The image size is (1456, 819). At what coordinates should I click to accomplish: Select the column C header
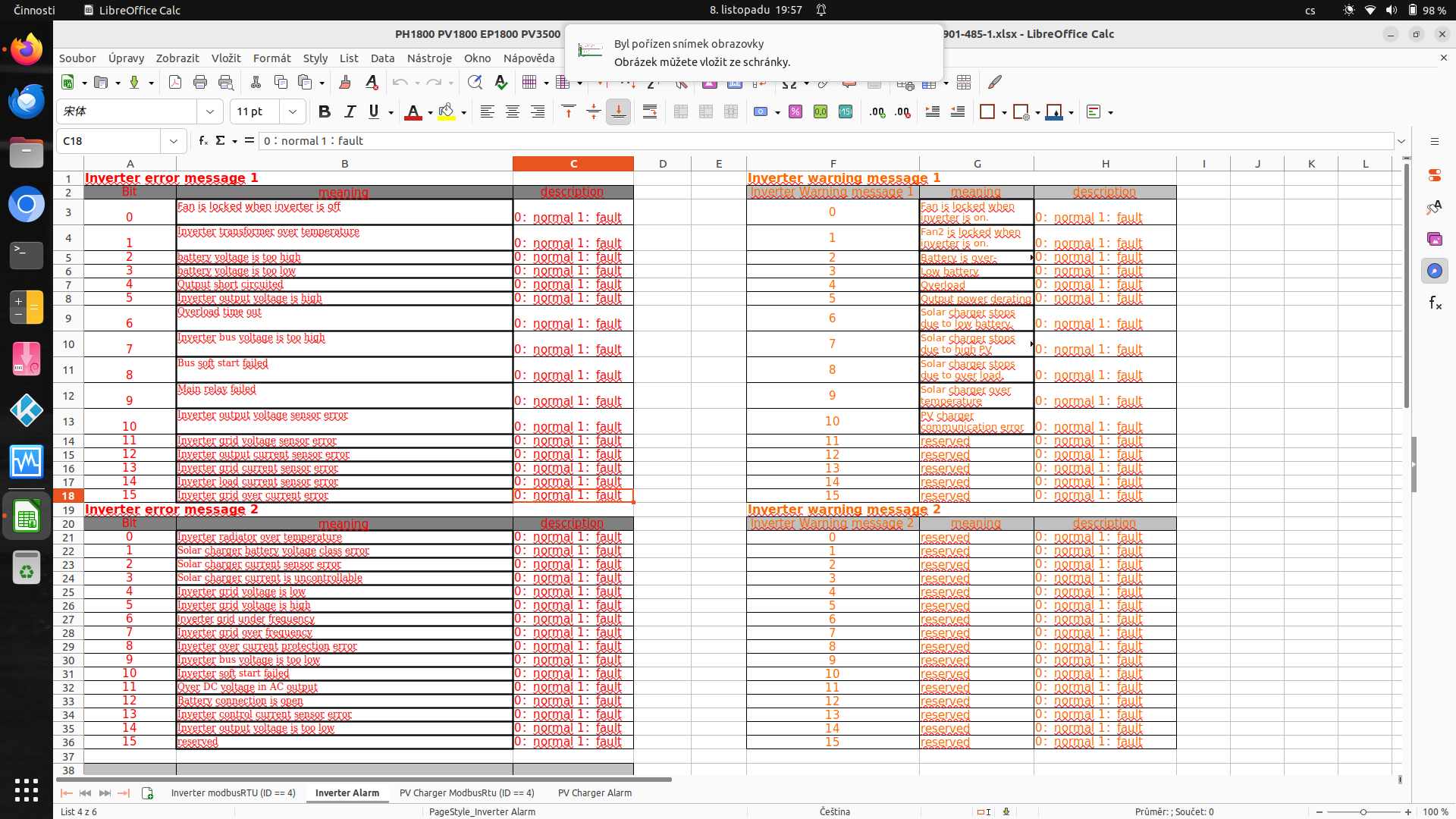[x=573, y=164]
